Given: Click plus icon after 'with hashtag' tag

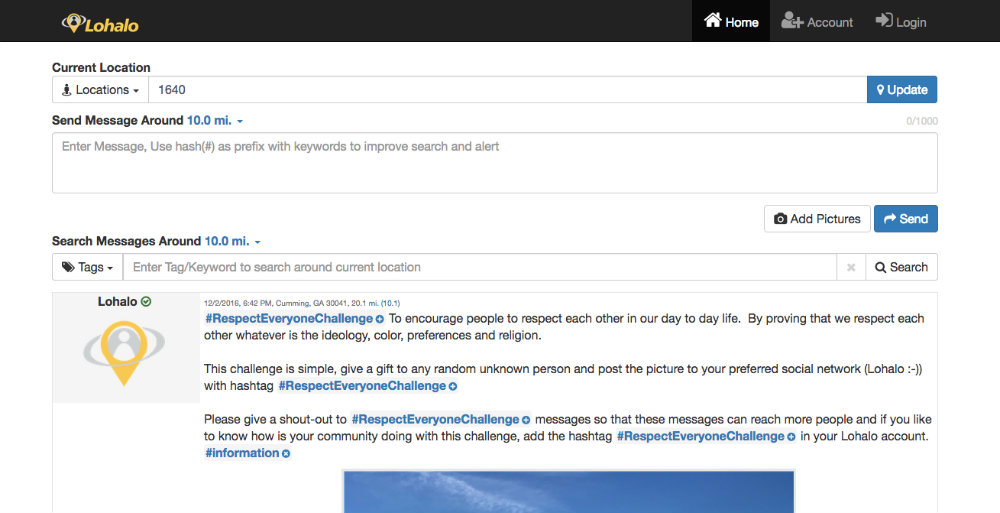Looking at the screenshot, I should point(453,386).
